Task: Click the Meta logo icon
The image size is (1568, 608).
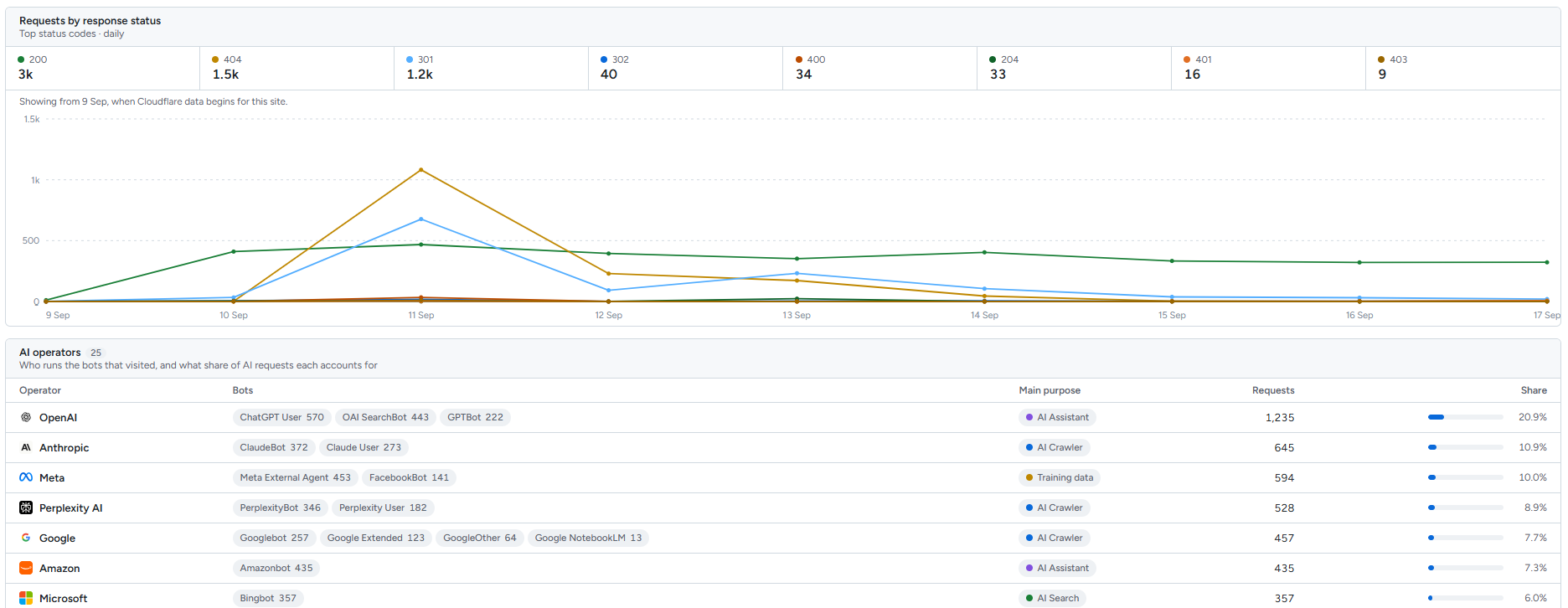Action: coord(26,477)
